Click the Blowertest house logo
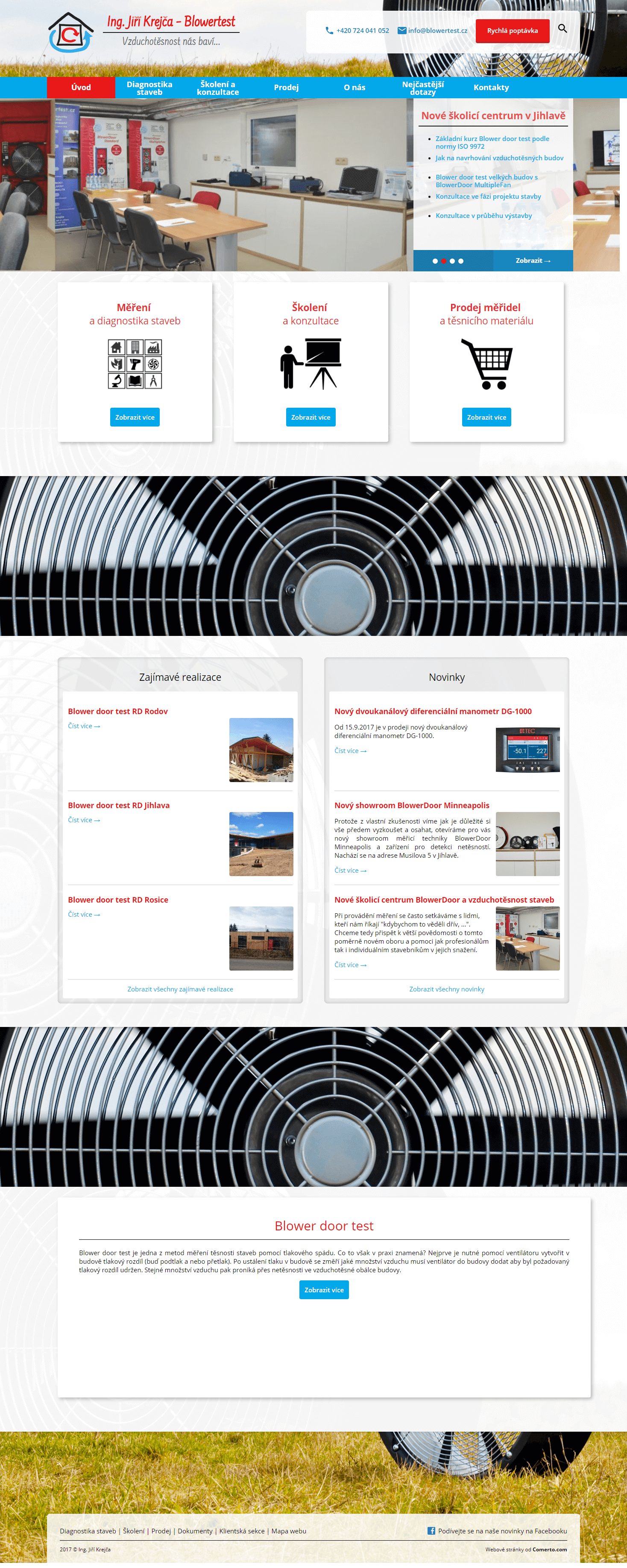 [x=70, y=33]
